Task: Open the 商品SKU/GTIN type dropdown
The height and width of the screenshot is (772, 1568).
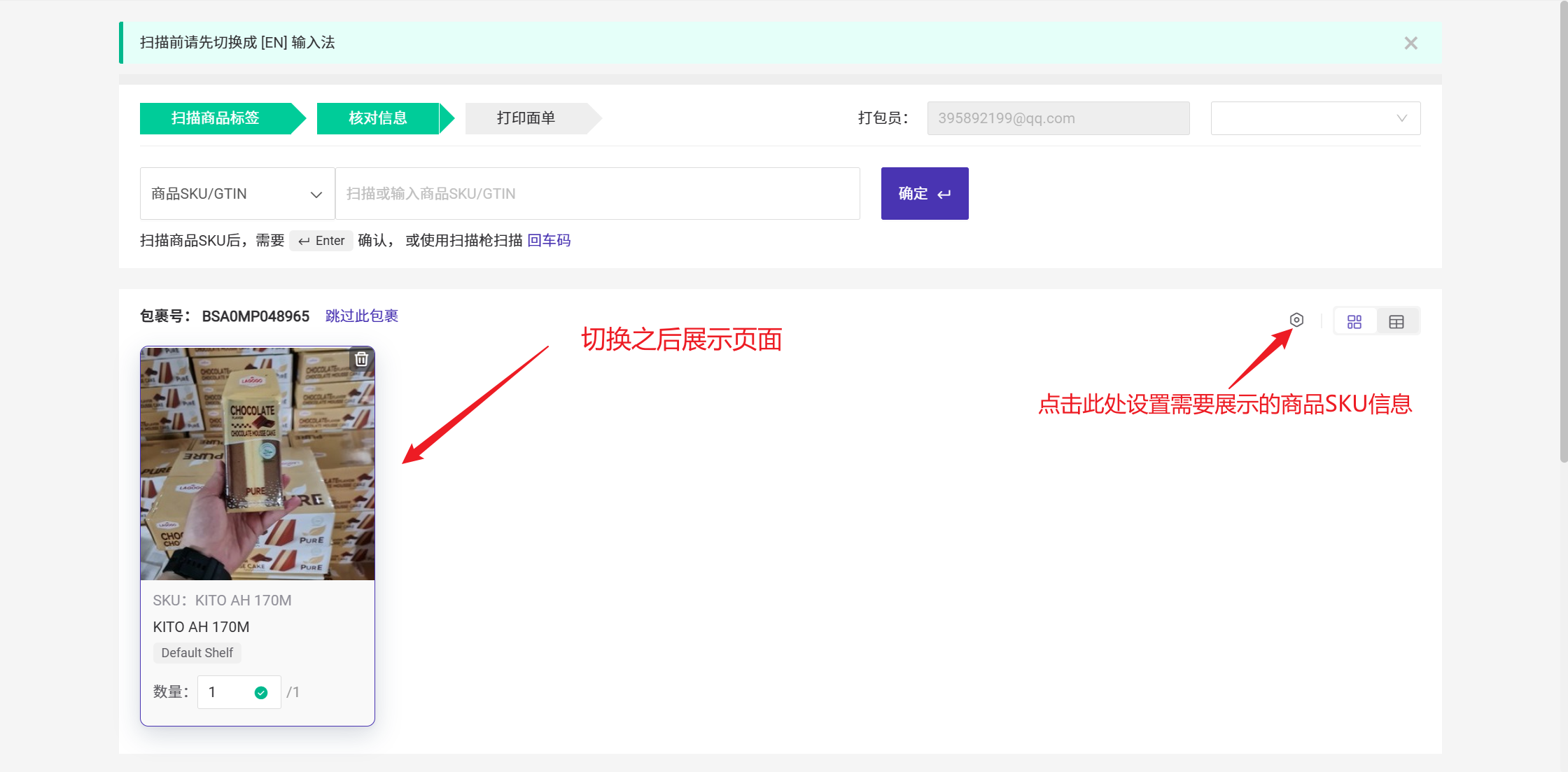Action: tap(237, 194)
